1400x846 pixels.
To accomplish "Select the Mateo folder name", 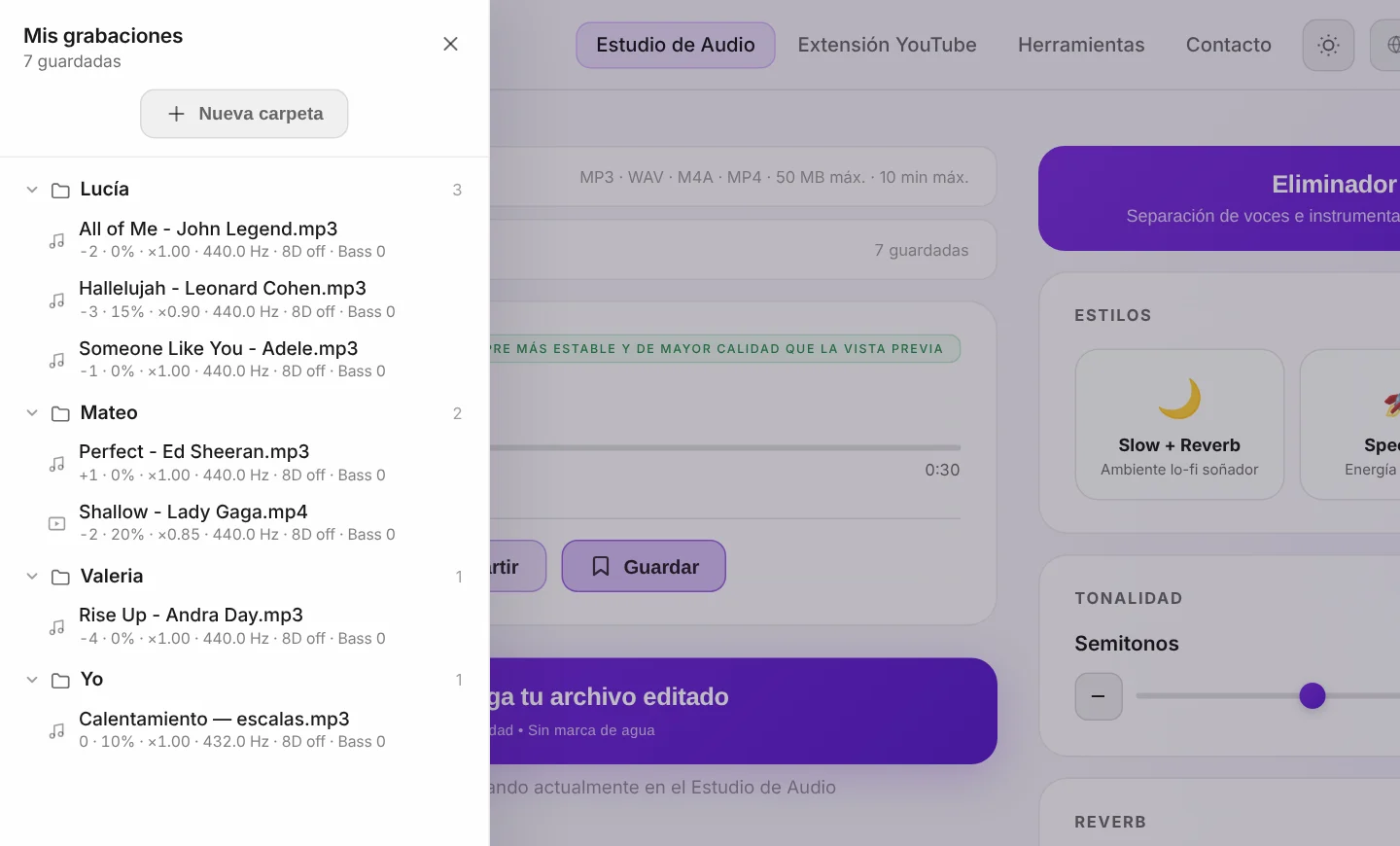I will [x=109, y=413].
